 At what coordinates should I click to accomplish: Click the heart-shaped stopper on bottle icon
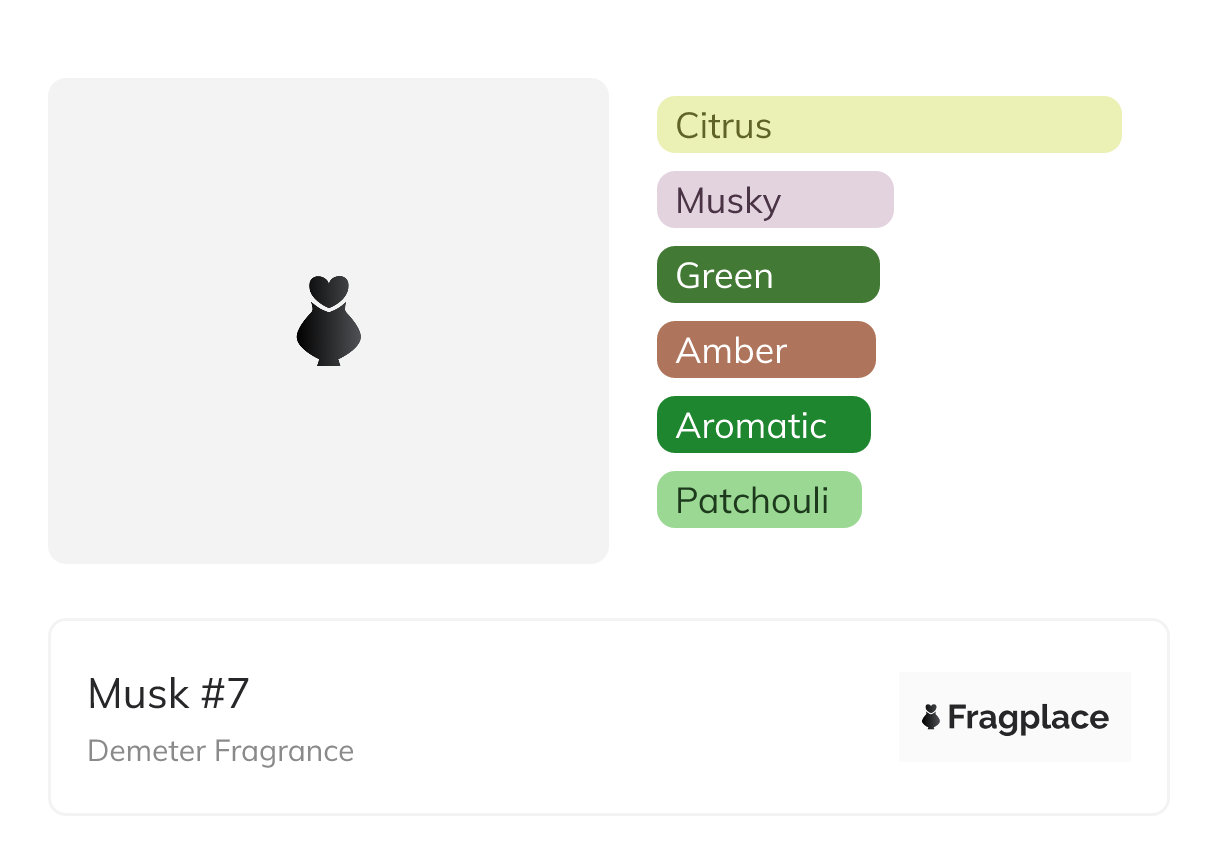coord(328,289)
